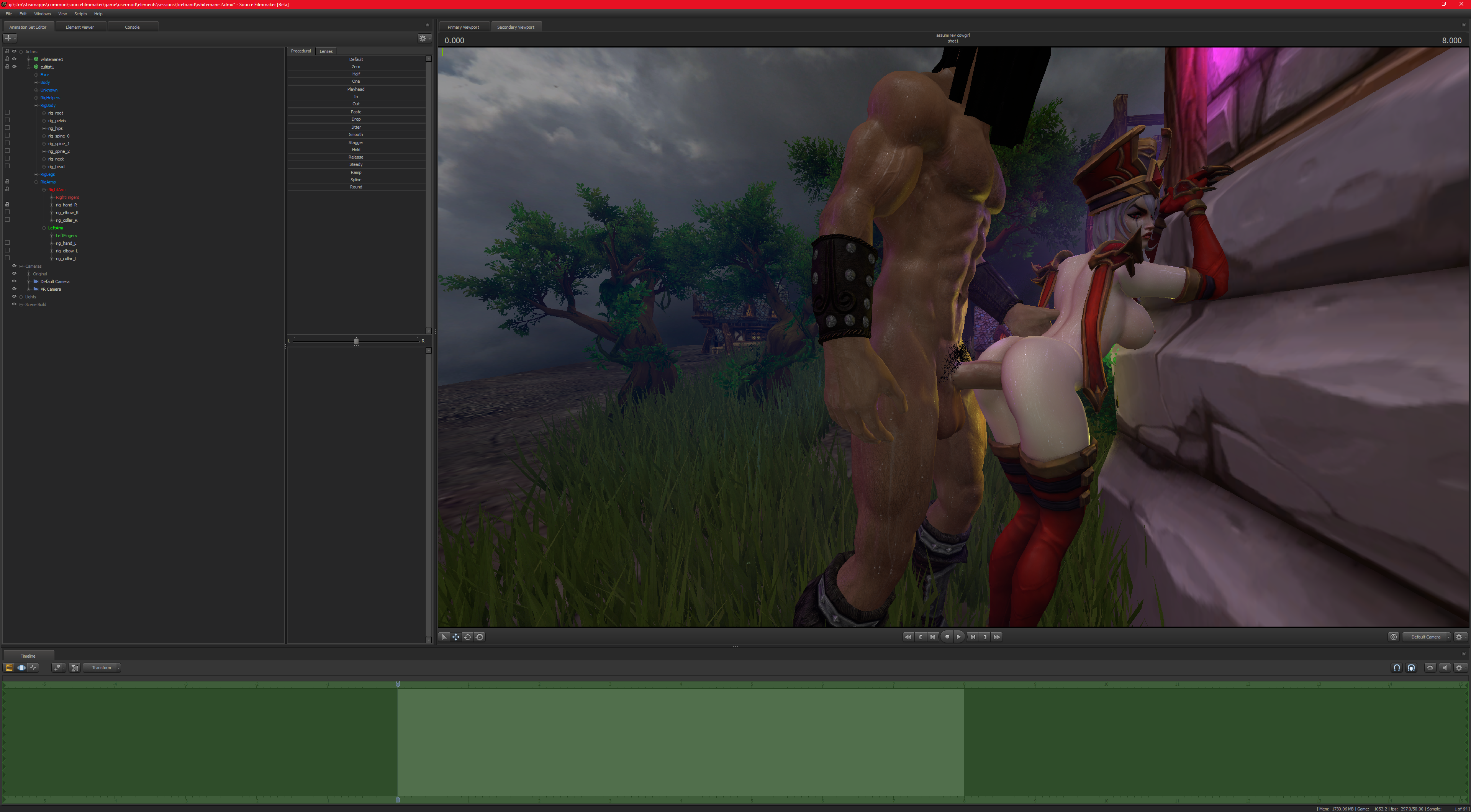
Task: Collapse the RightArm group
Action: coord(44,190)
